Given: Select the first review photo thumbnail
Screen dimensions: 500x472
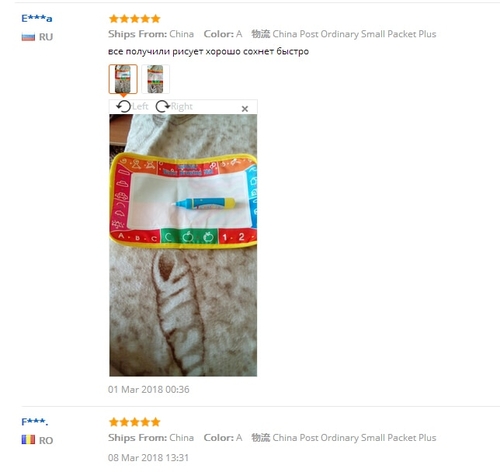Looking at the screenshot, I should pos(123,79).
